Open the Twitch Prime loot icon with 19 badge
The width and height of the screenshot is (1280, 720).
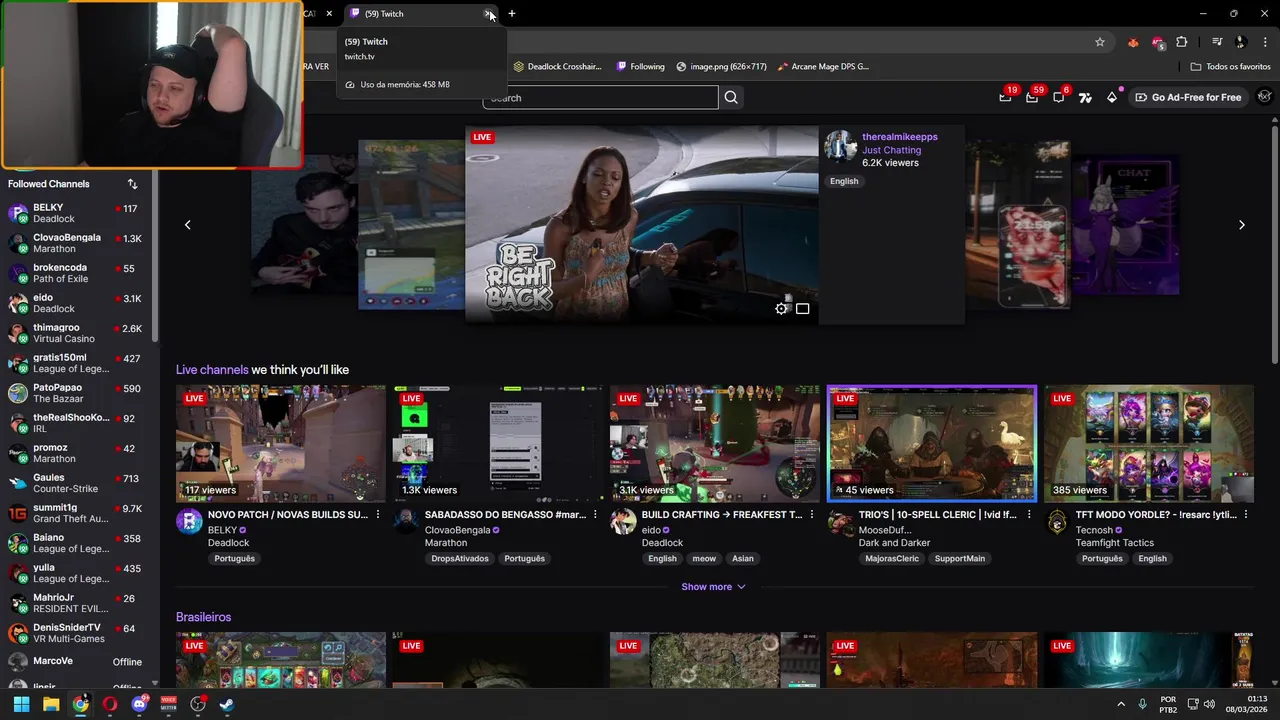click(x=1005, y=97)
